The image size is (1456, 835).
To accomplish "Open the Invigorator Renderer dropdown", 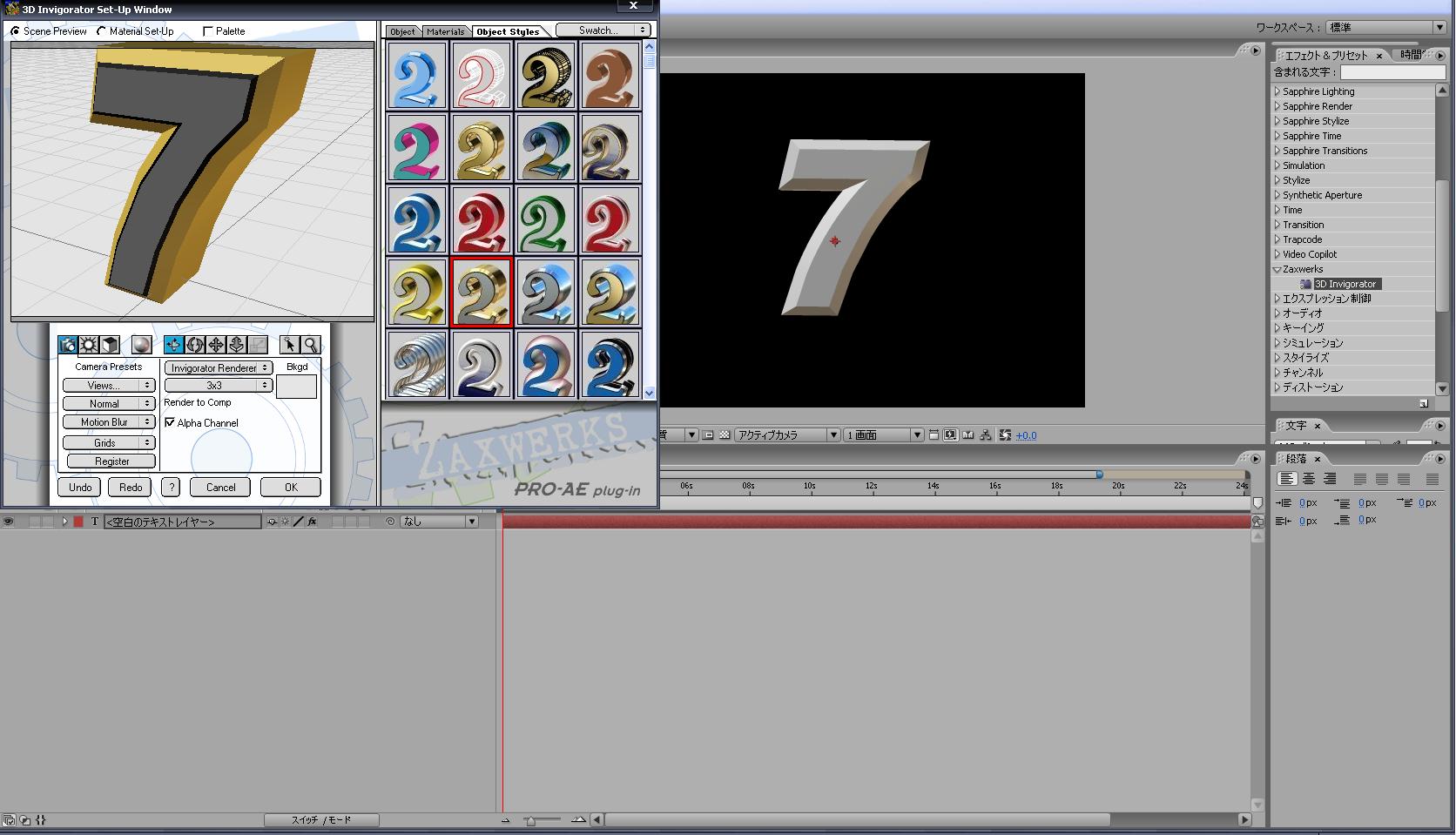I will click(x=219, y=367).
